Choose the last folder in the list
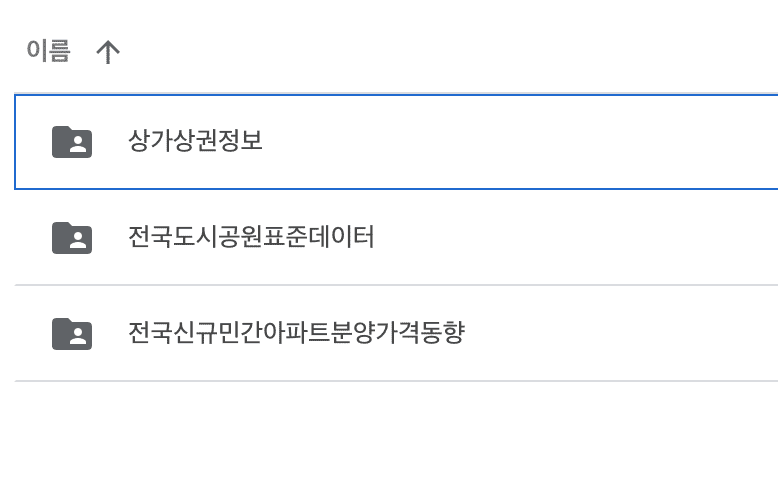 coord(296,333)
